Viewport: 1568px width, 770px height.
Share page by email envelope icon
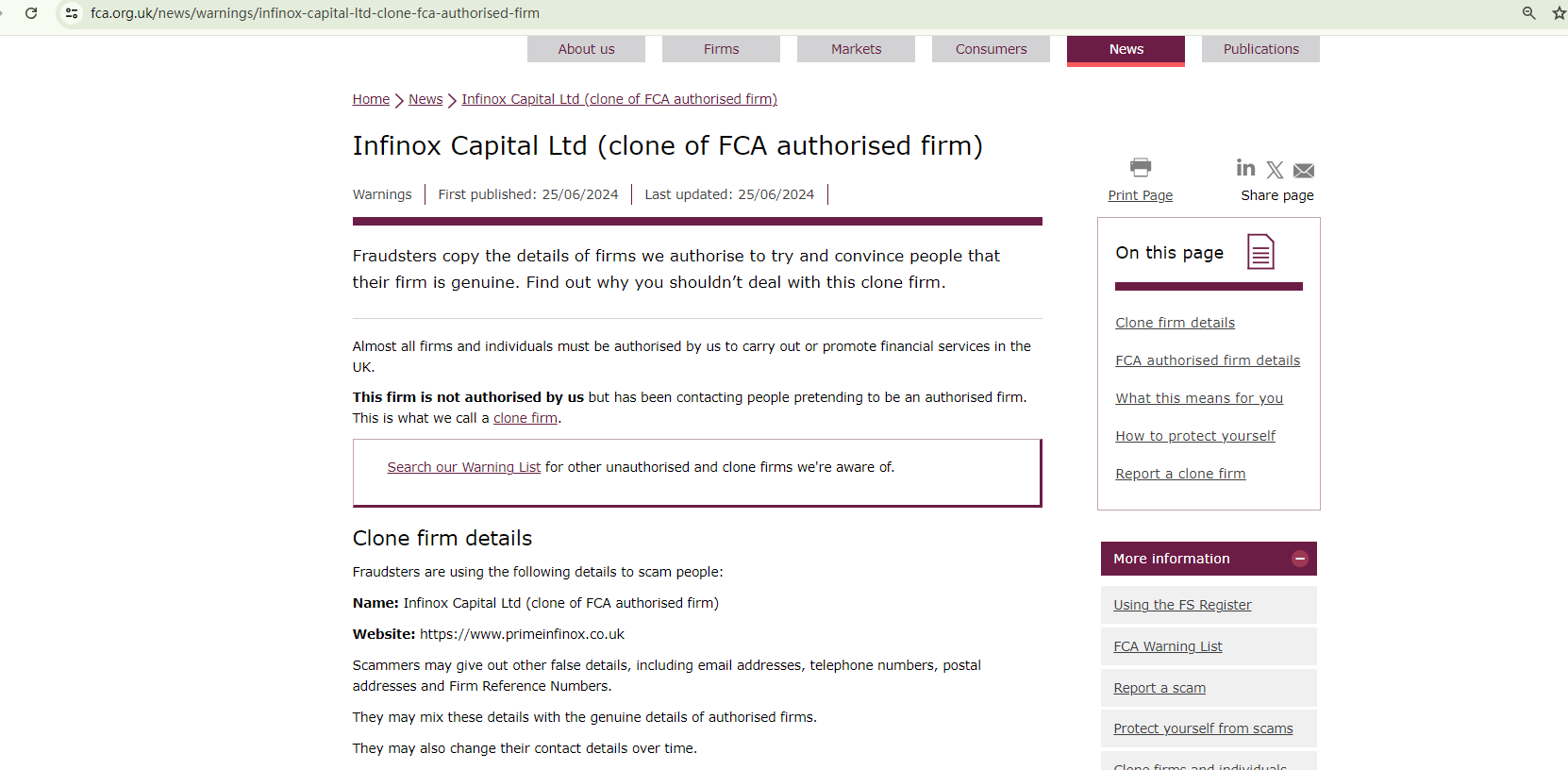pos(1304,171)
